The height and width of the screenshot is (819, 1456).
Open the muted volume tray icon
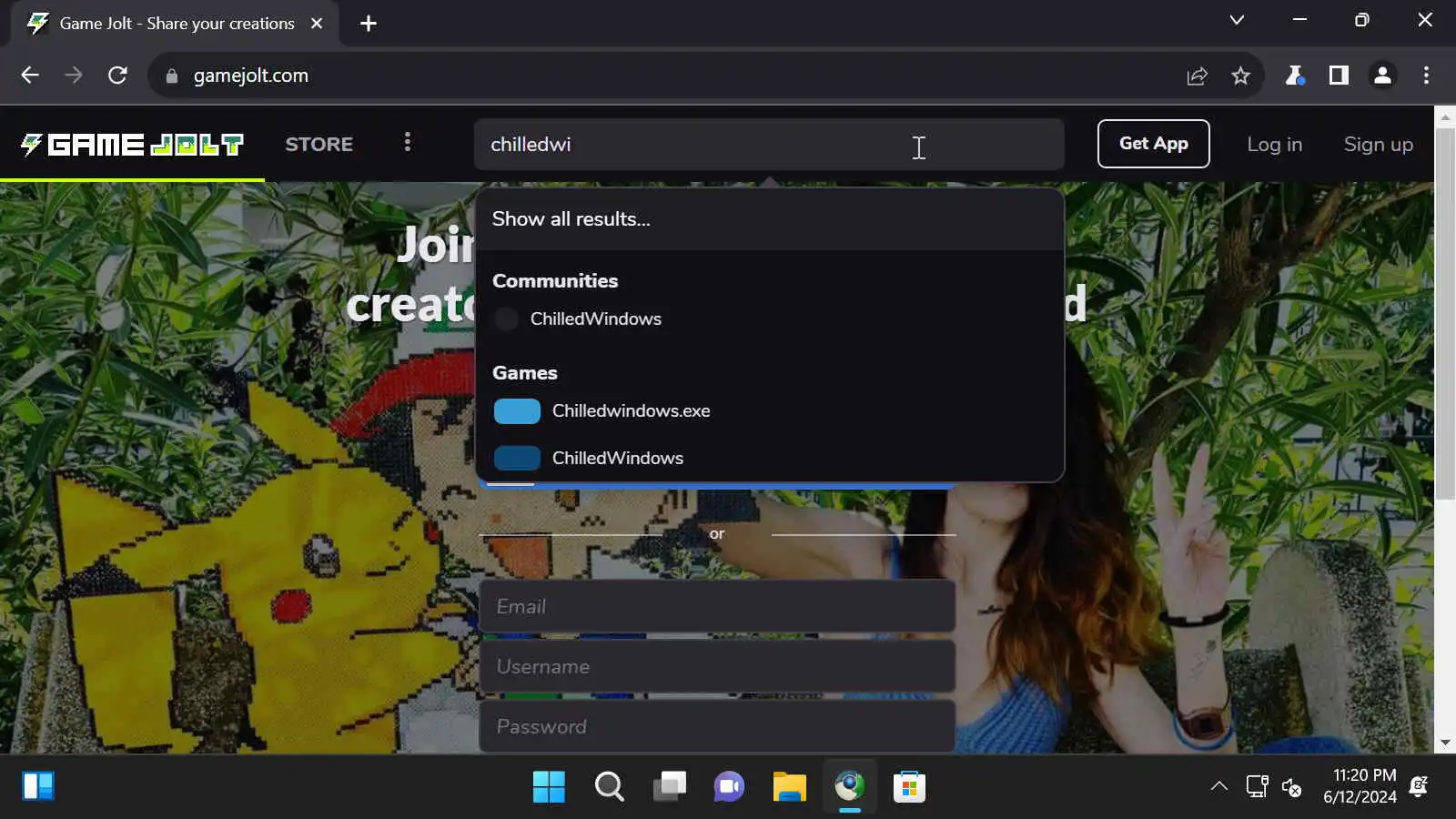[1291, 786]
